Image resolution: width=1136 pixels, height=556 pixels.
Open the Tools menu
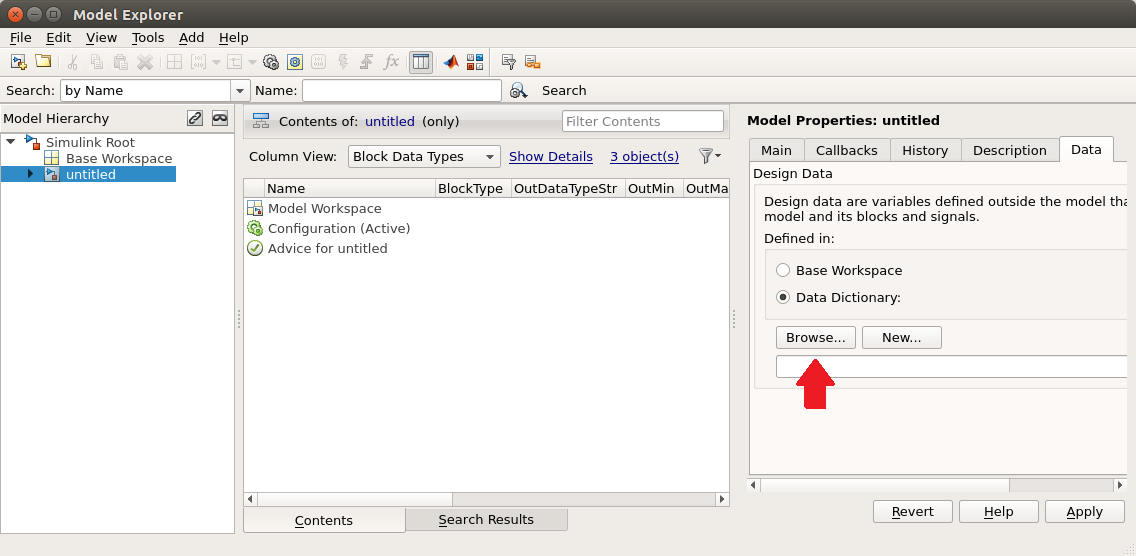tap(148, 38)
